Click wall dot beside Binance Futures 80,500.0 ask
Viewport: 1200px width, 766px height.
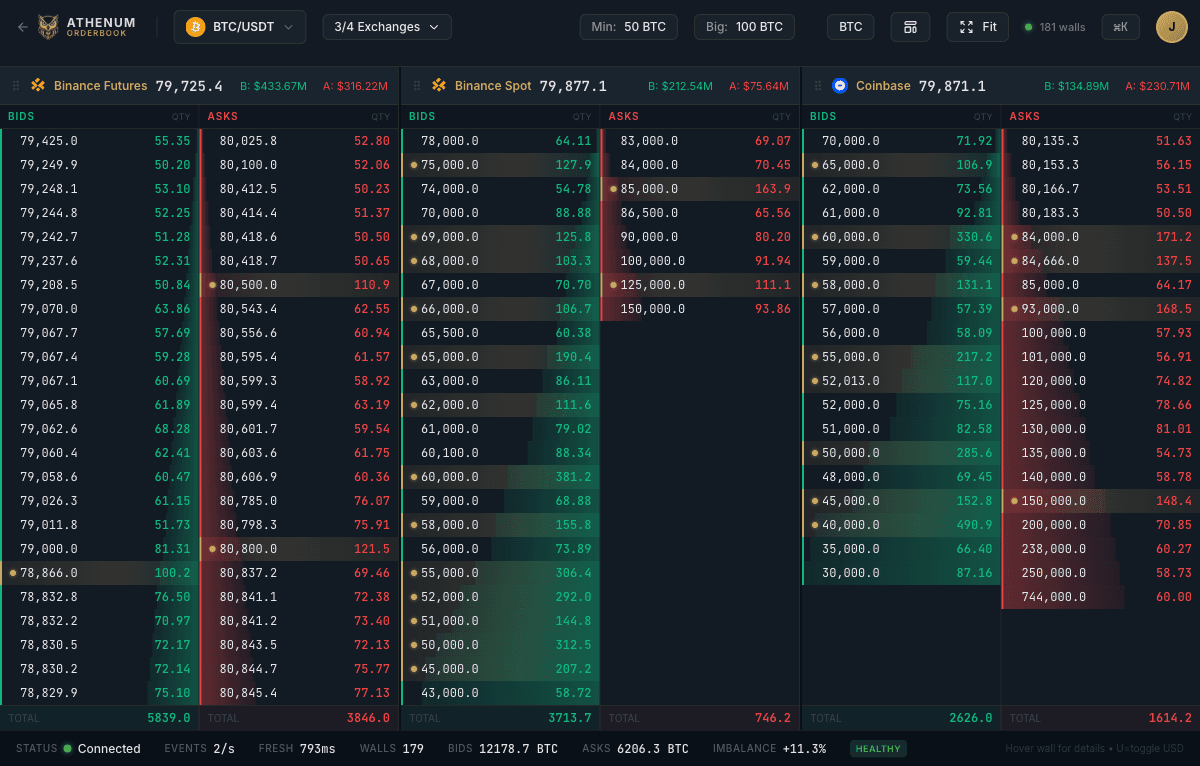(x=212, y=285)
